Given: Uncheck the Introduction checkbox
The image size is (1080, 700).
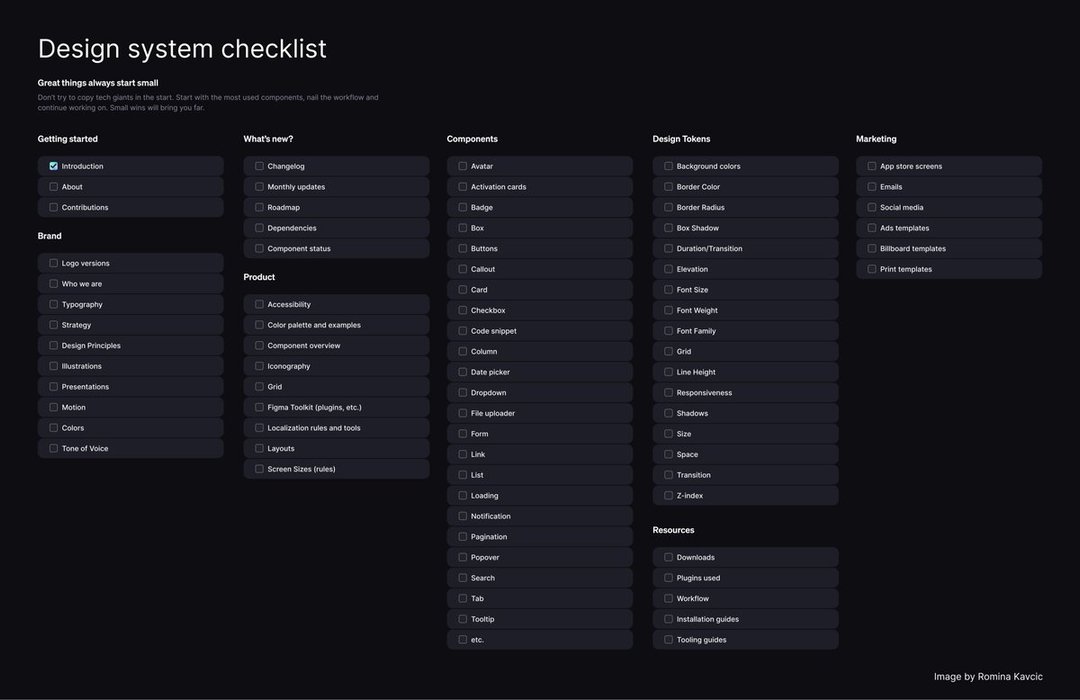Looking at the screenshot, I should (54, 166).
